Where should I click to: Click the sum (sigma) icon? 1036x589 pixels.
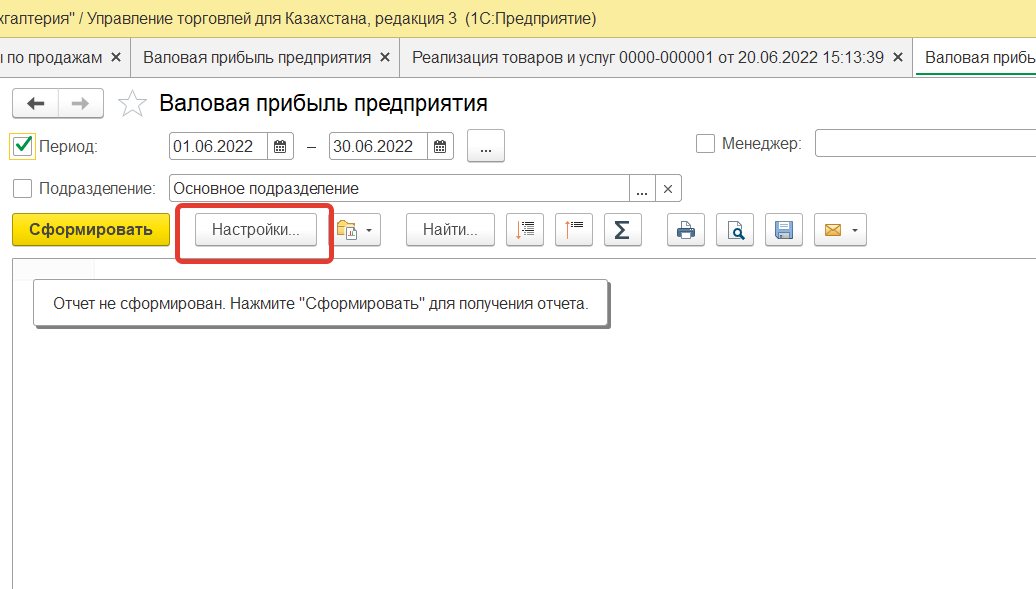621,230
